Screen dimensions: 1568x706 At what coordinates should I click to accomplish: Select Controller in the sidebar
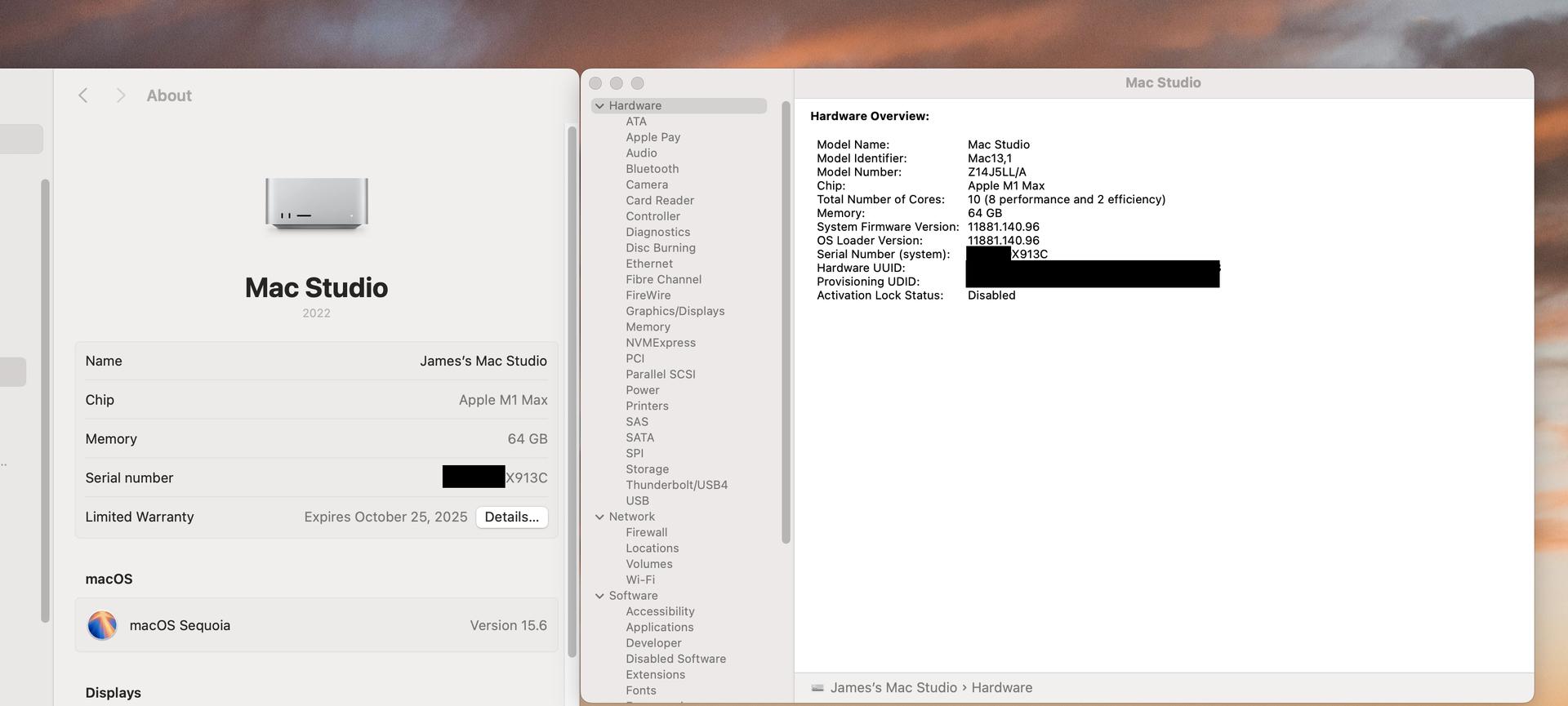pos(653,216)
